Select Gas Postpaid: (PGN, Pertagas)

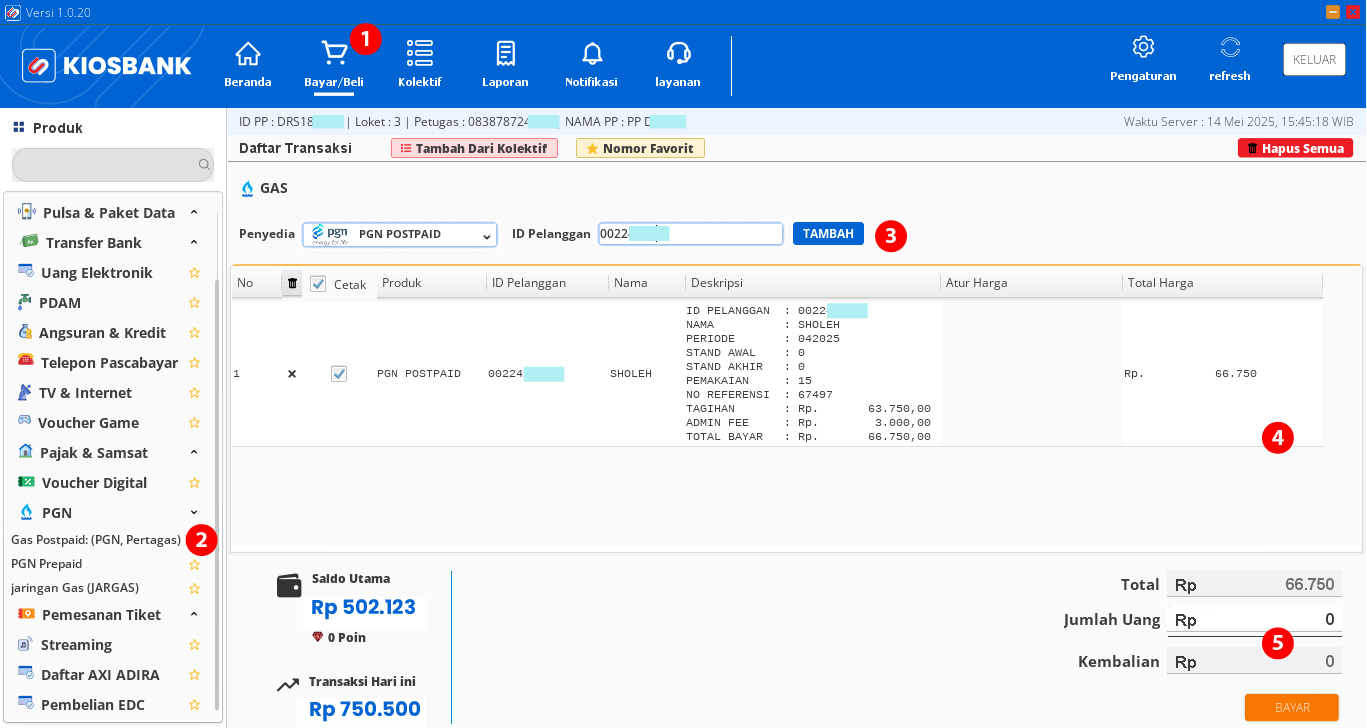tap(97, 539)
